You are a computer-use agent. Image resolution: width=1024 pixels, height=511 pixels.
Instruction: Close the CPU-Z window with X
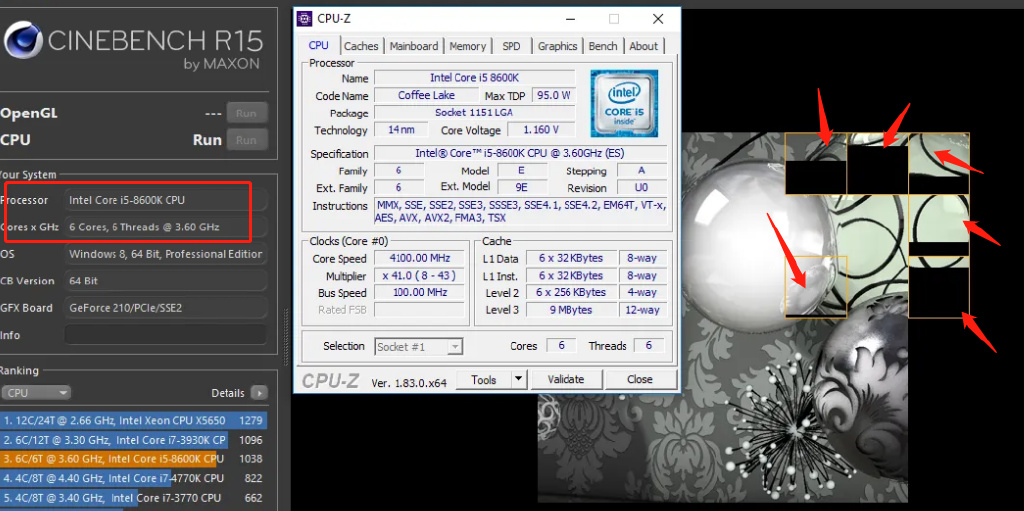point(656,18)
